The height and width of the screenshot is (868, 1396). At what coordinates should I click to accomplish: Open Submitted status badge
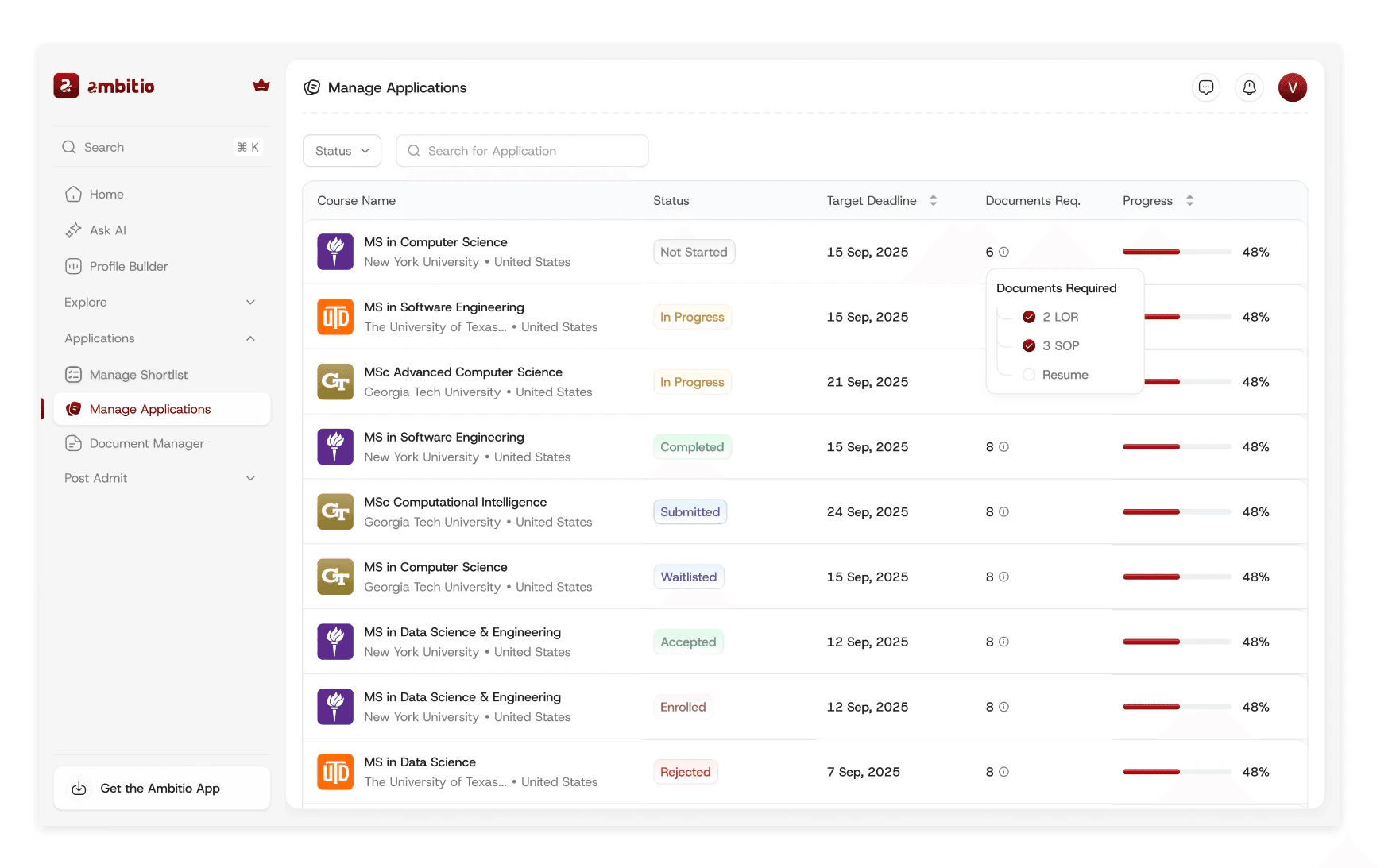click(x=690, y=512)
